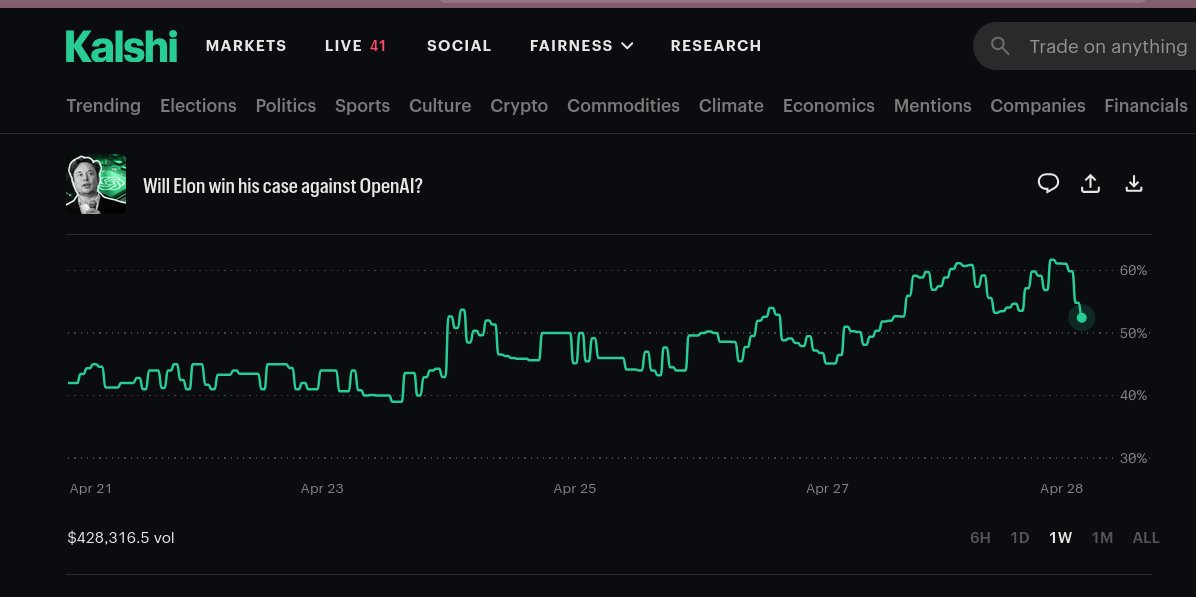Click the 'Apr 21' date label

[x=90, y=489]
